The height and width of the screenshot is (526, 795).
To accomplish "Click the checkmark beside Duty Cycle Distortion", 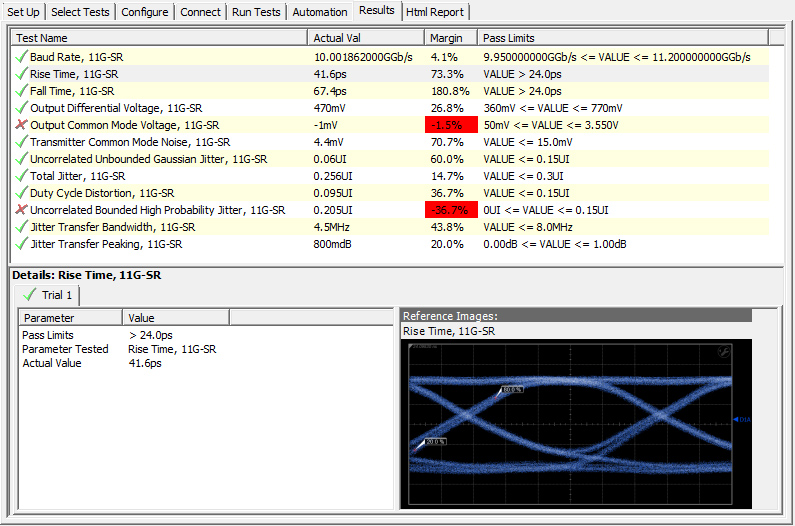I will pos(21,193).
